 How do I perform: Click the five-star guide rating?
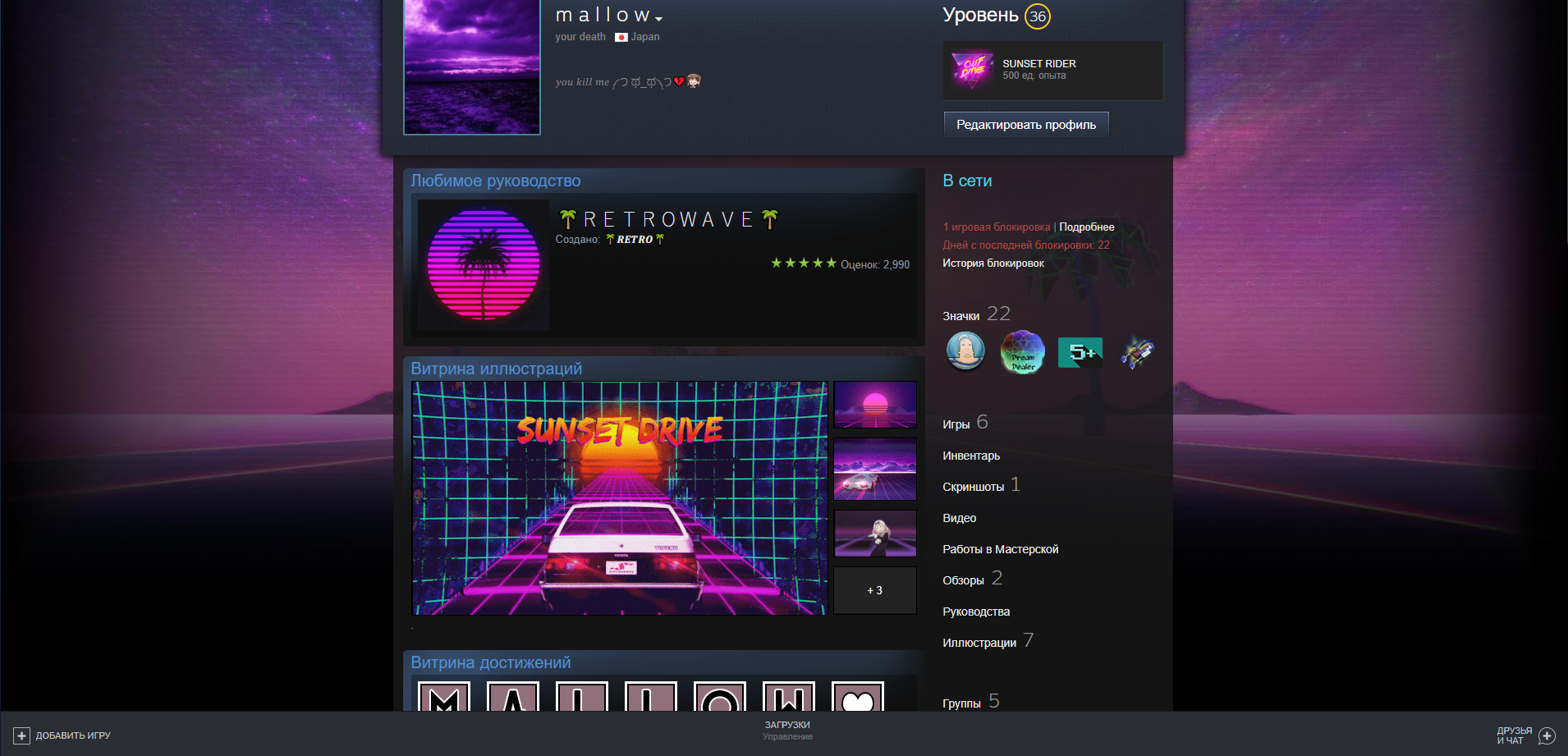coord(803,263)
